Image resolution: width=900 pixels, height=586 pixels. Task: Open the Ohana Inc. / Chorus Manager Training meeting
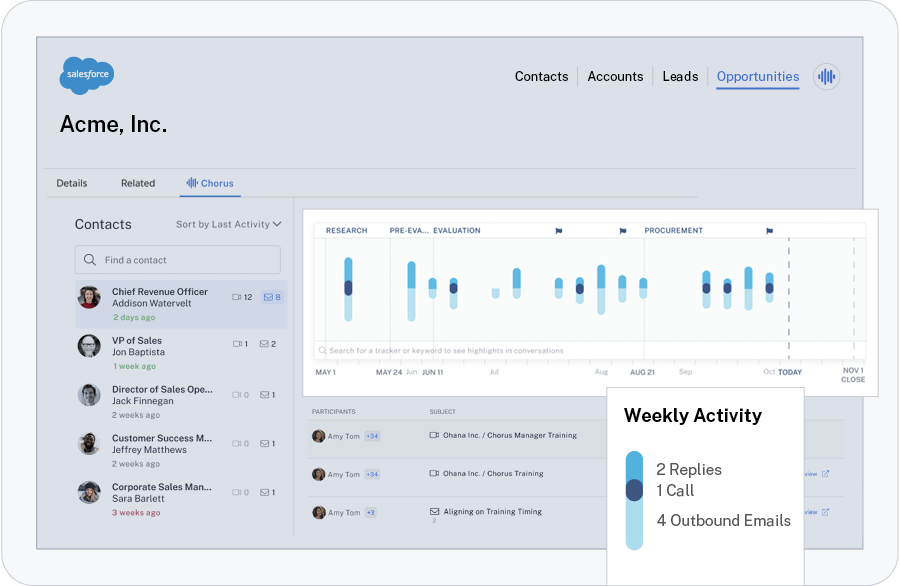tap(510, 435)
